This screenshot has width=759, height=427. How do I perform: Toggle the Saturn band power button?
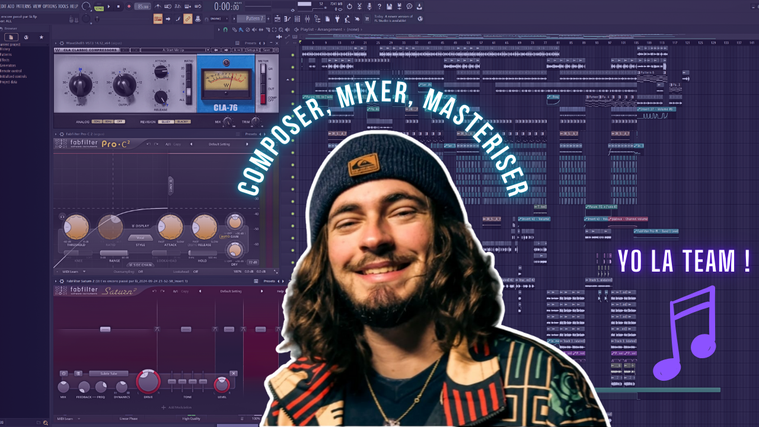[x=64, y=373]
